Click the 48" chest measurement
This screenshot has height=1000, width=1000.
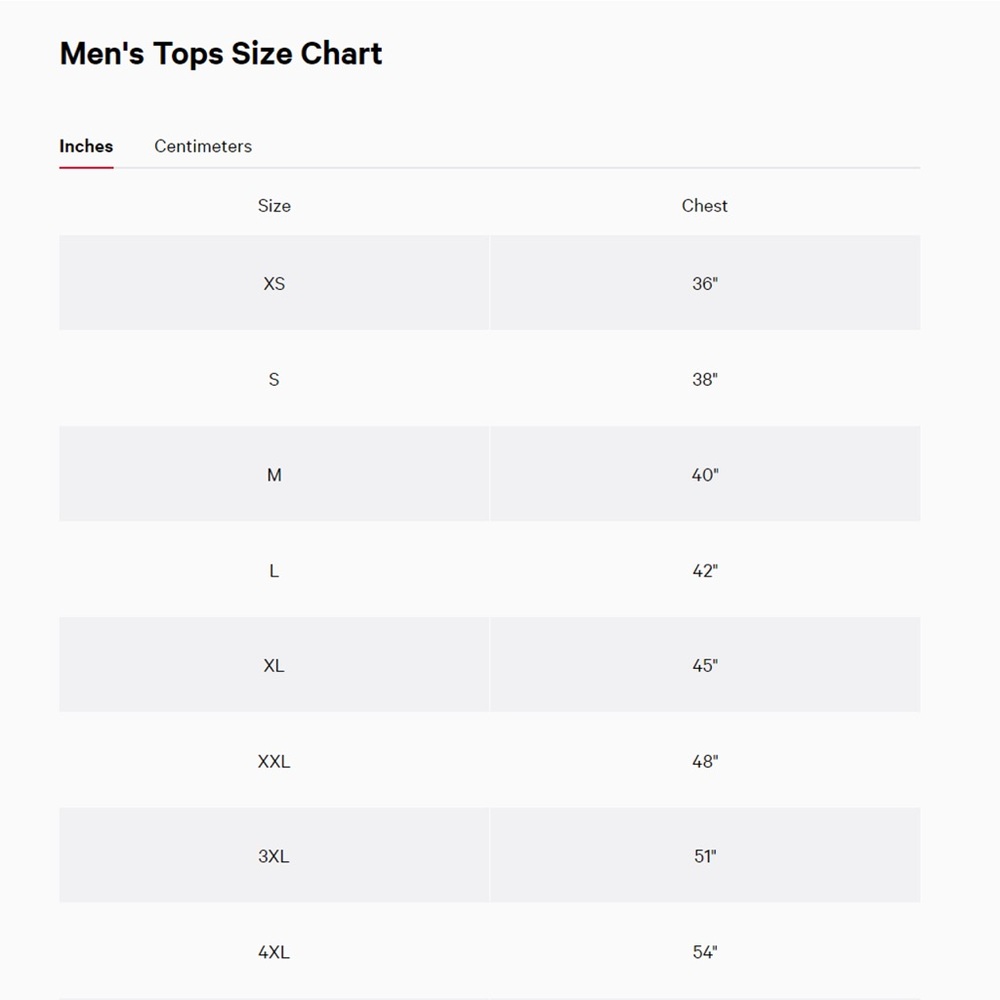[x=705, y=761]
